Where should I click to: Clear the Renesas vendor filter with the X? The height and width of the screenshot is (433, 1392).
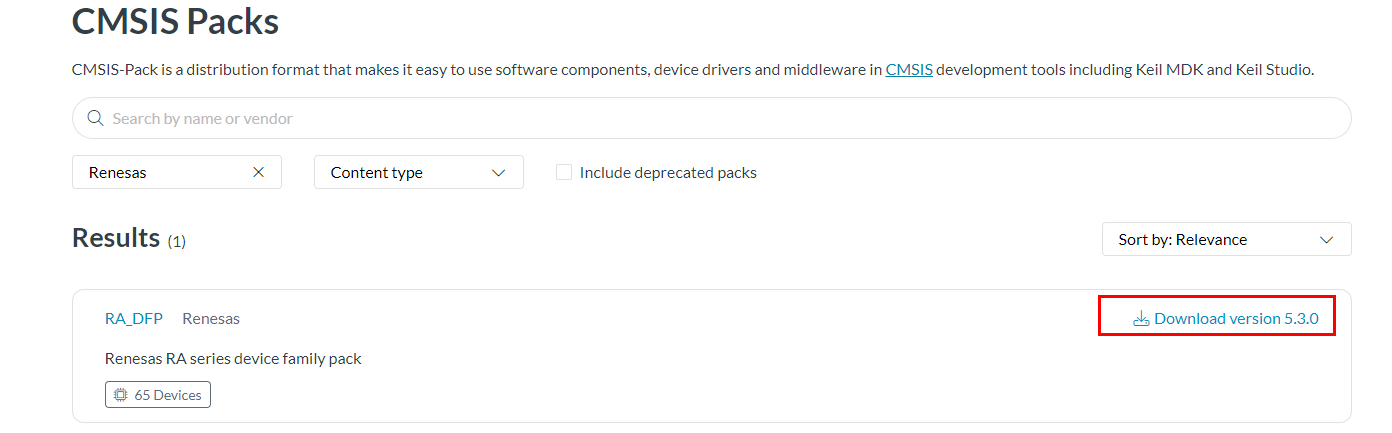point(258,172)
